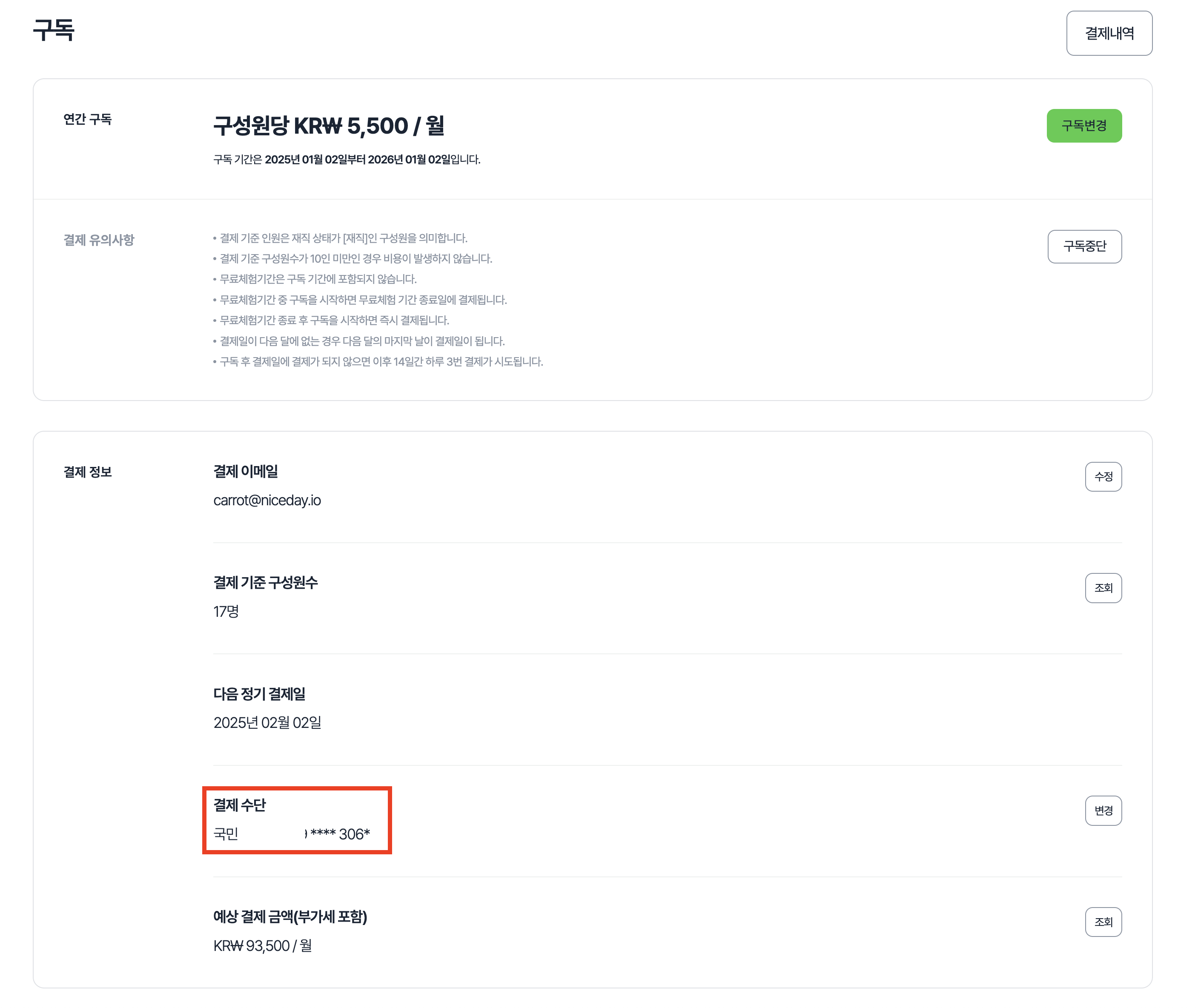The image size is (1198, 1008).
Task: Click the 결제 정보 section label
Action: coord(87,472)
